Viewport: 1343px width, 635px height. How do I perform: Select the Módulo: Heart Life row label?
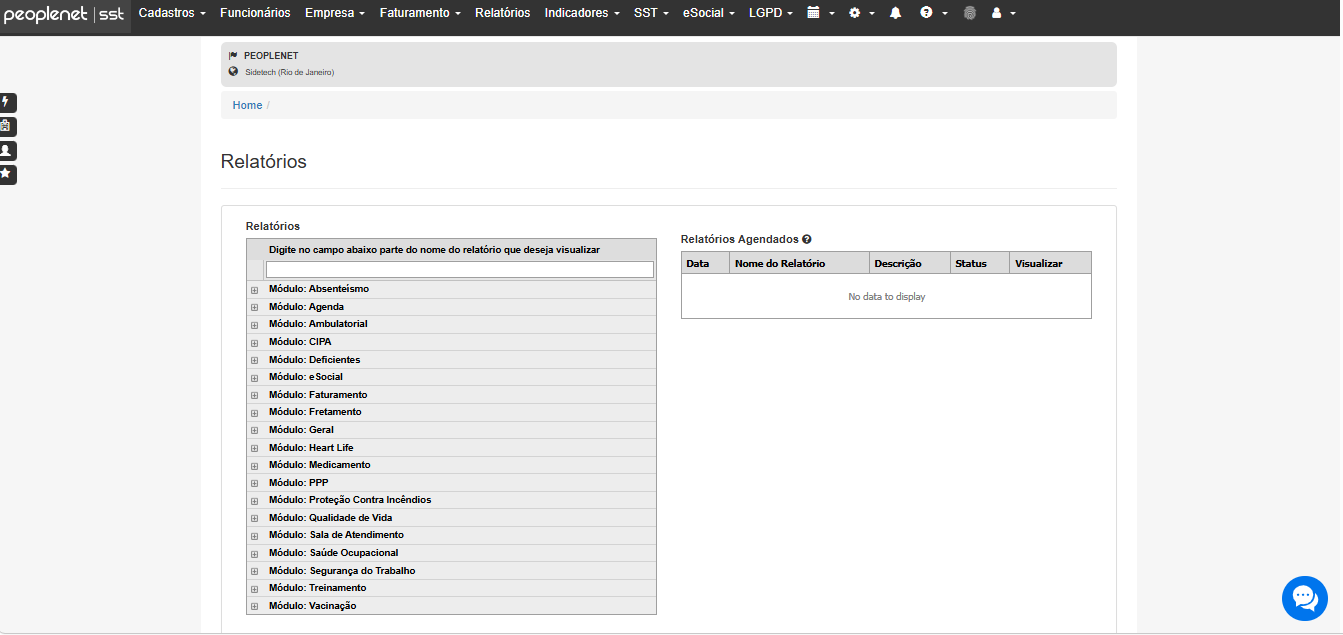[311, 448]
